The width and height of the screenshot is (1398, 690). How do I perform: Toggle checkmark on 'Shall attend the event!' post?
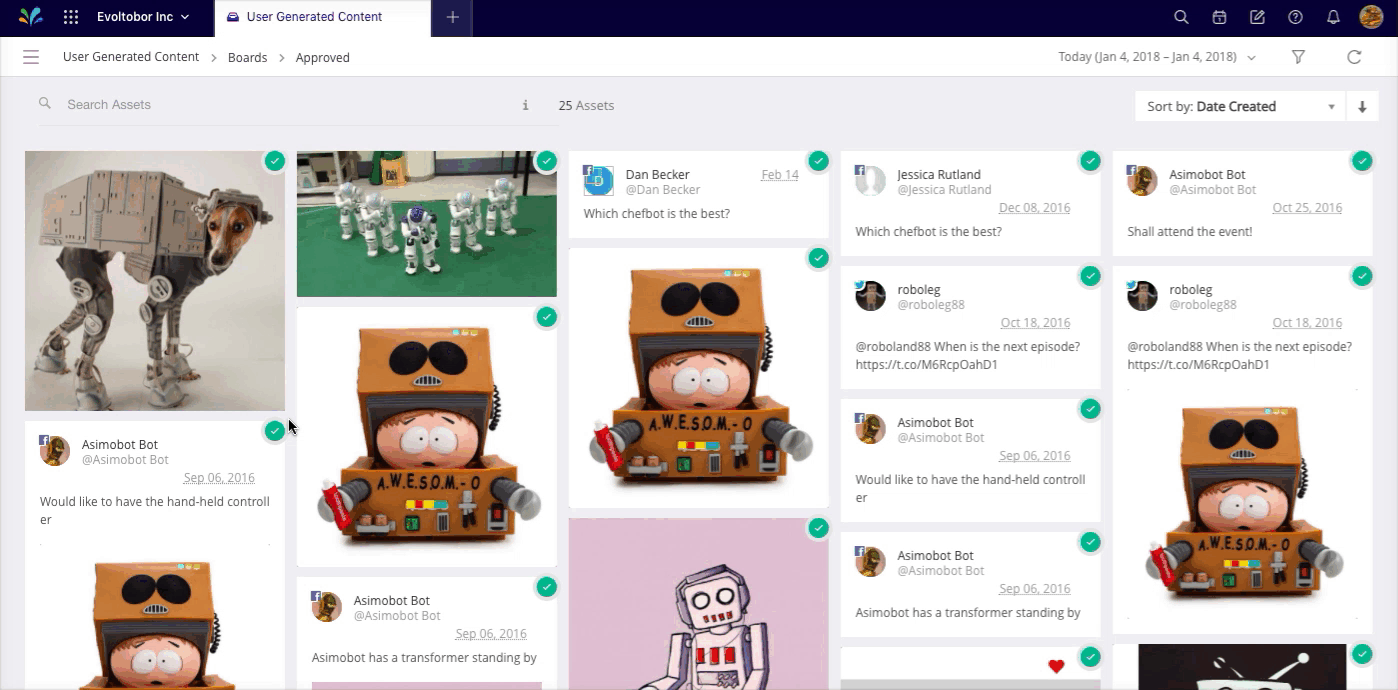[1362, 161]
